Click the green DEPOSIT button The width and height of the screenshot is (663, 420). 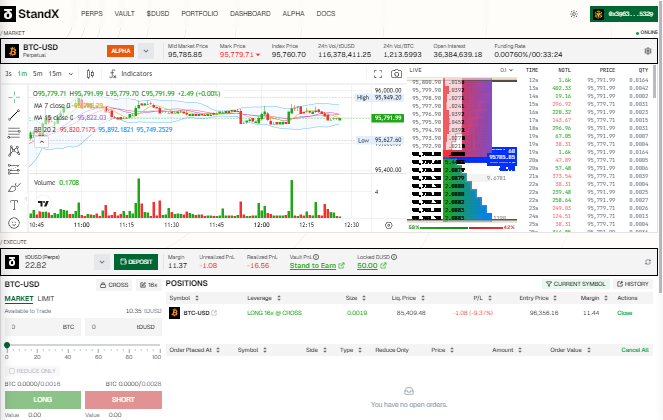click(x=136, y=262)
